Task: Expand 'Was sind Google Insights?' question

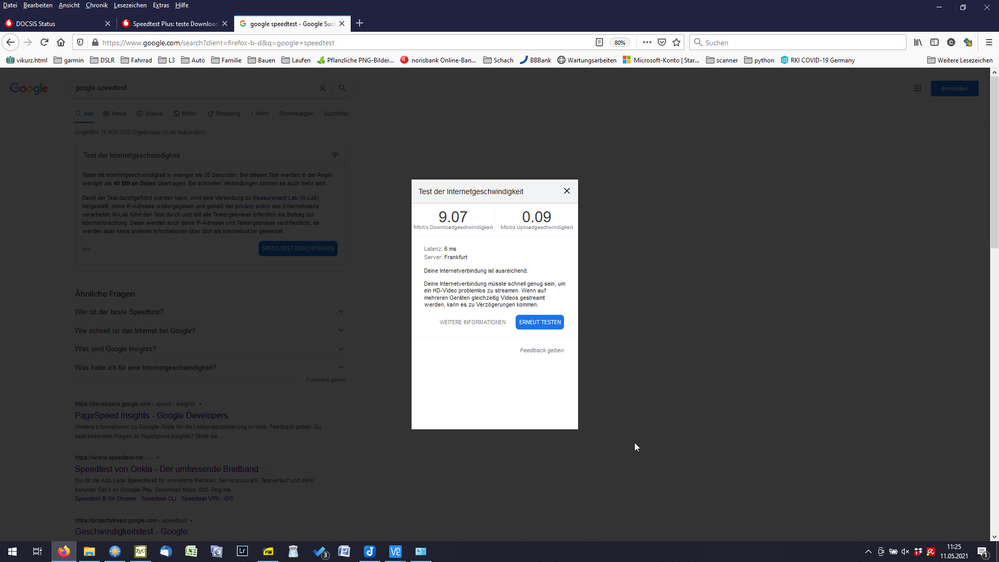Action: point(210,349)
